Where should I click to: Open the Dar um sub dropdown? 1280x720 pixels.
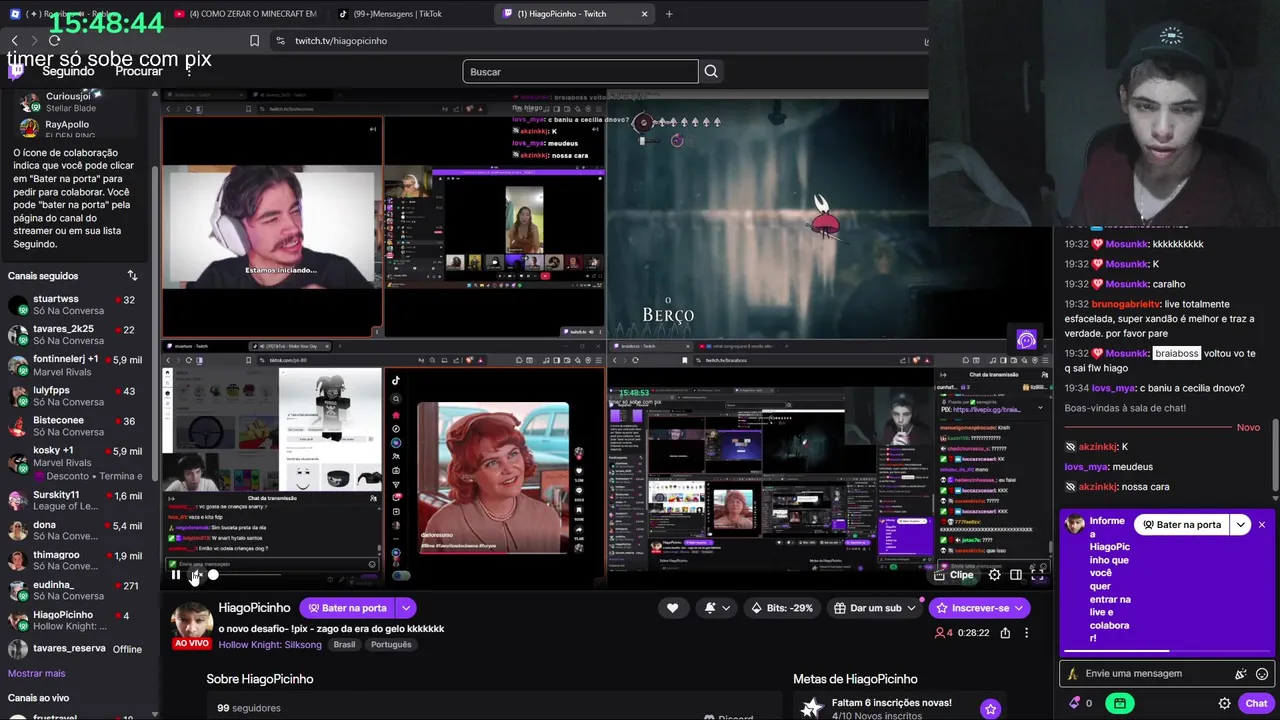(874, 608)
